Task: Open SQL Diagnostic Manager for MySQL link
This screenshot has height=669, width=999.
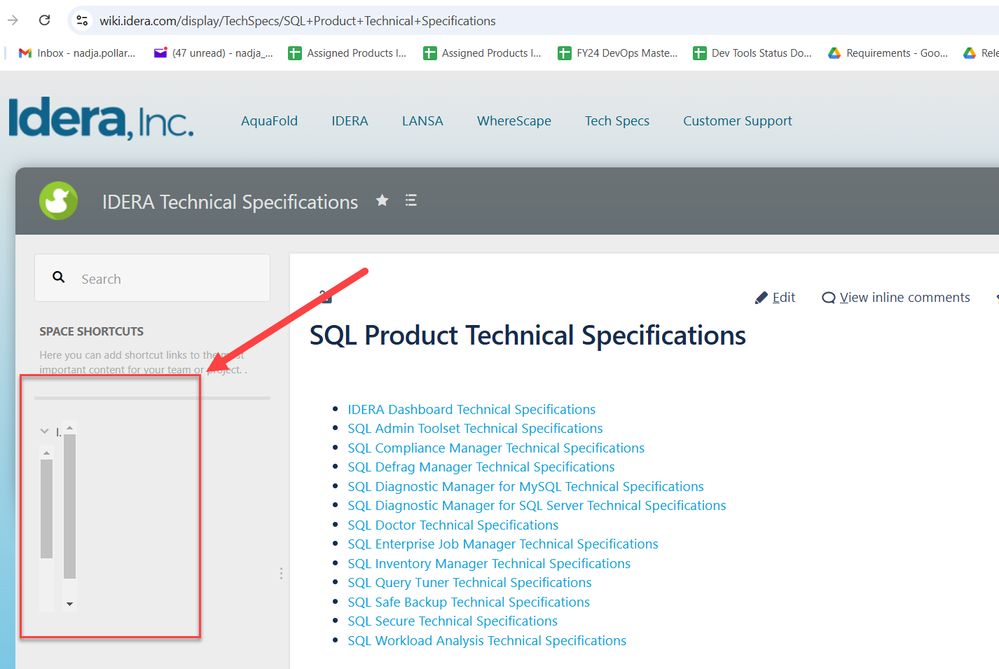Action: [x=526, y=486]
